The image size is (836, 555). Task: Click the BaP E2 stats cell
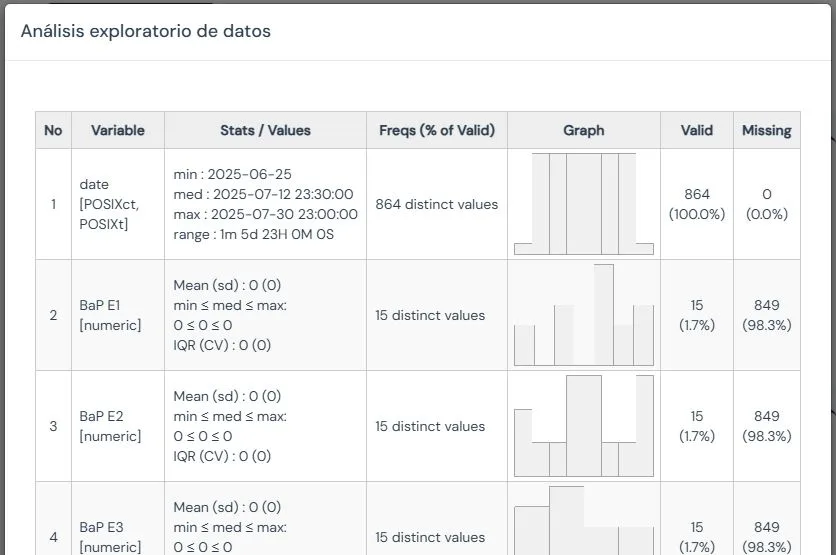tap(266, 426)
